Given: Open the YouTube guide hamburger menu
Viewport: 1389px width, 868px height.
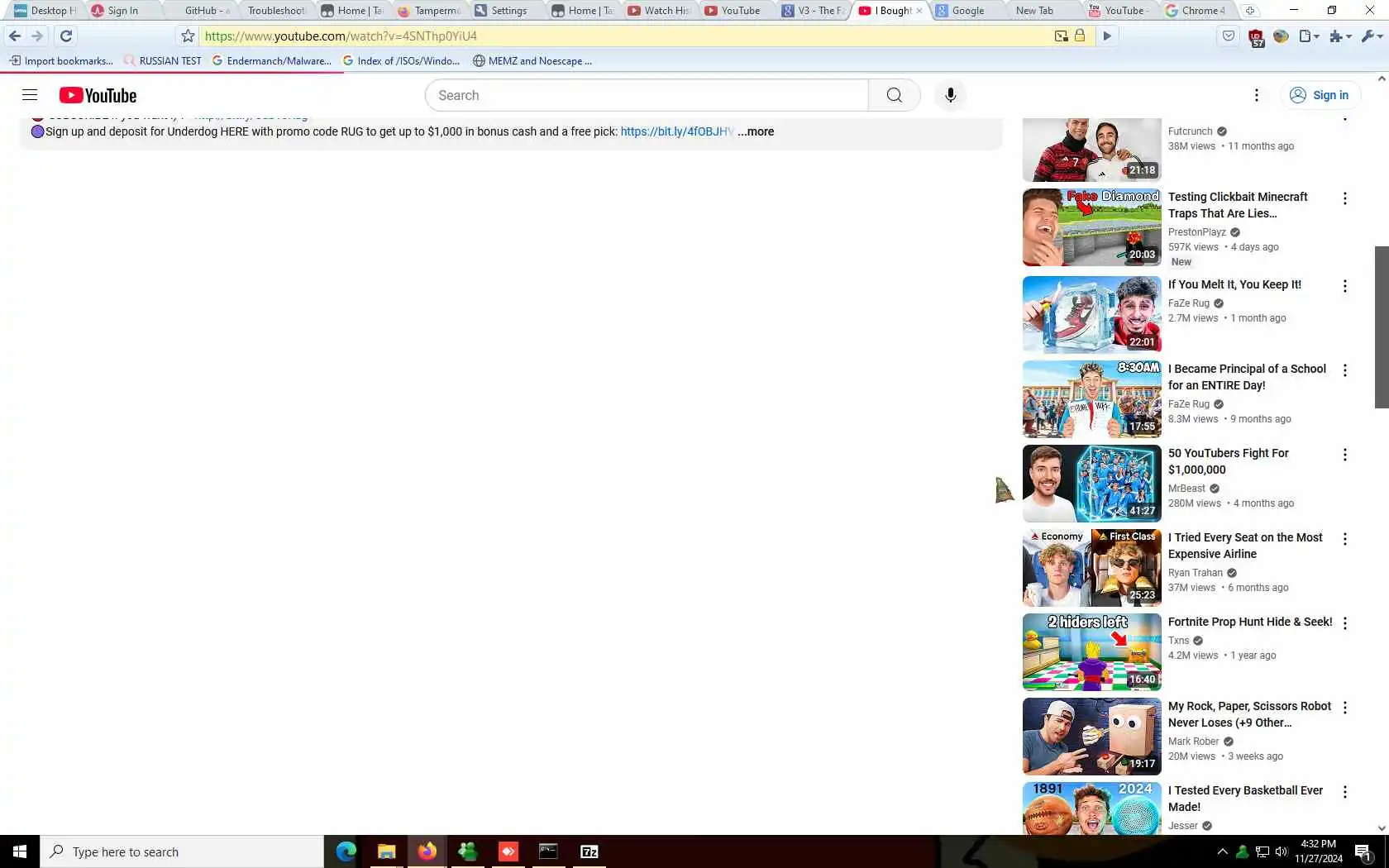Looking at the screenshot, I should click(x=30, y=95).
